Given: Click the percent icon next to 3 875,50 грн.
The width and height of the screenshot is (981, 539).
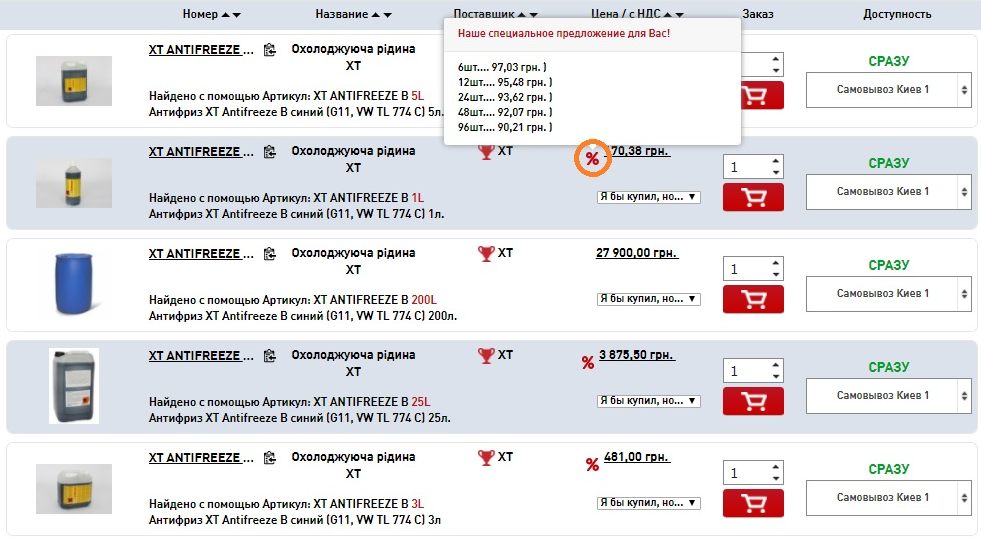Looking at the screenshot, I should [588, 362].
